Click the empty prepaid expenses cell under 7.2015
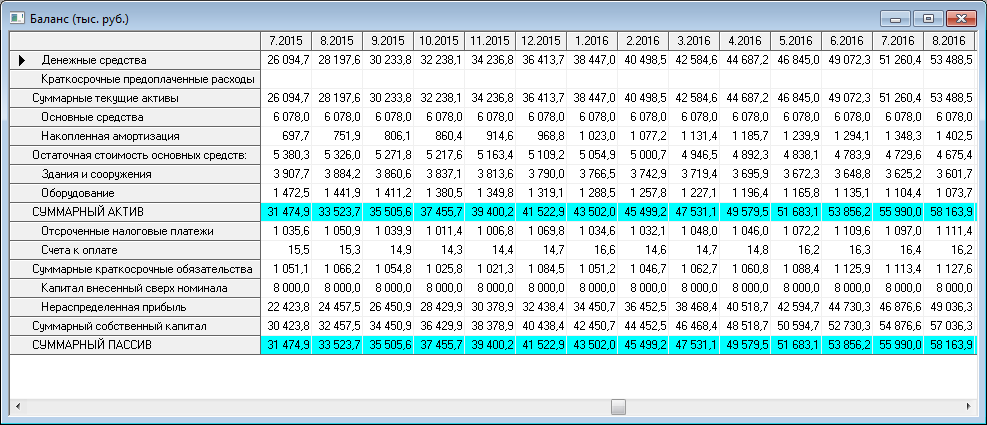 click(x=286, y=79)
